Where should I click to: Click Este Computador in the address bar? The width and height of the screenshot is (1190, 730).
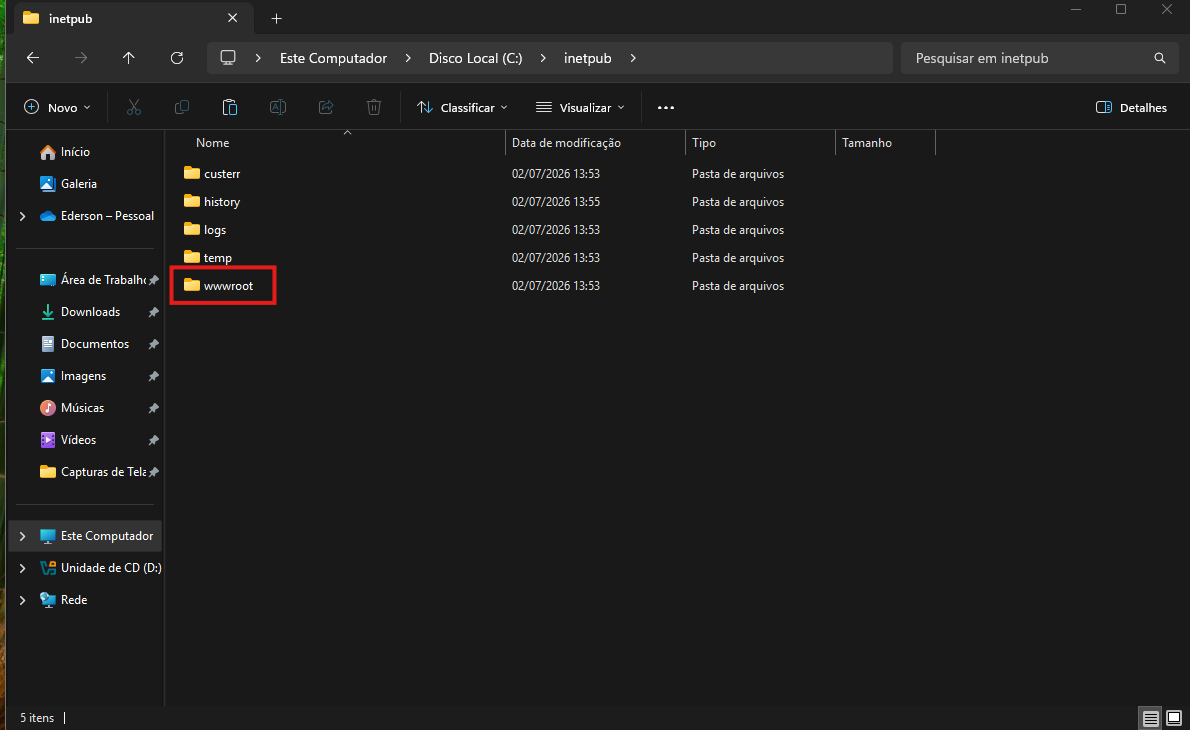(333, 58)
